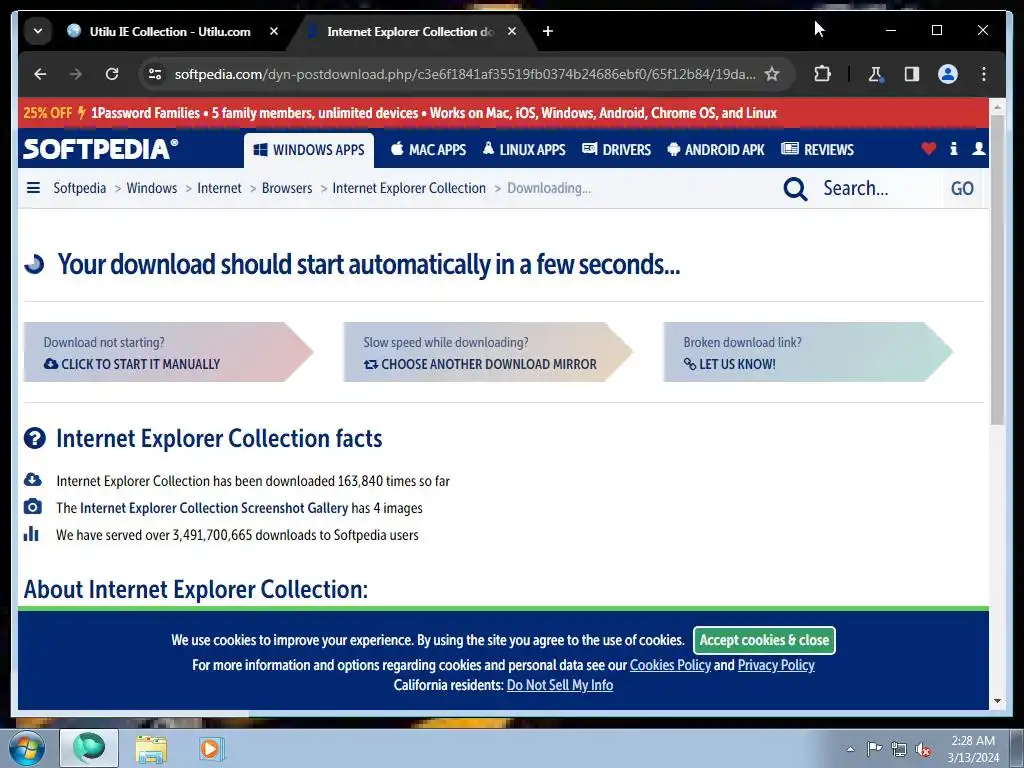The width and height of the screenshot is (1024, 768).
Task: Click the page vertical scrollbar thumb
Action: (997, 270)
